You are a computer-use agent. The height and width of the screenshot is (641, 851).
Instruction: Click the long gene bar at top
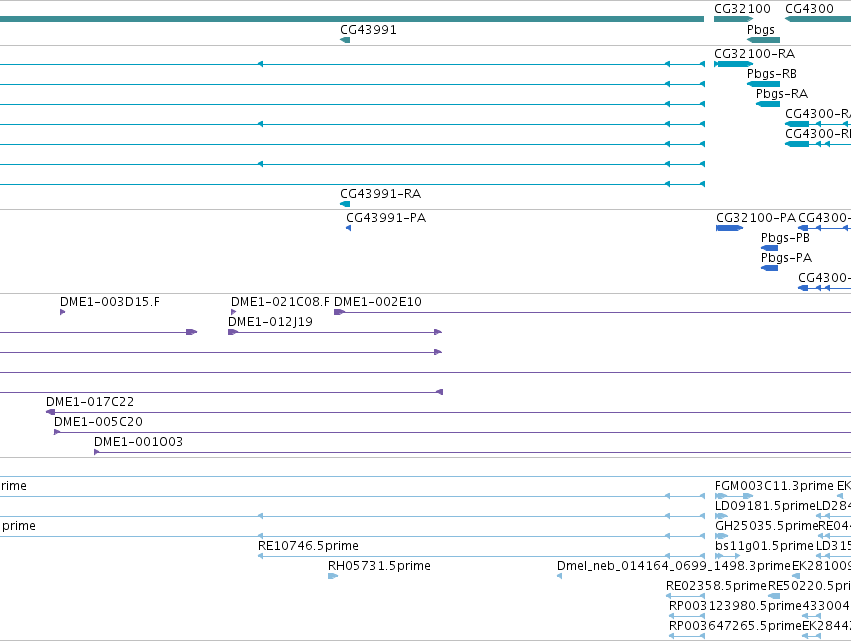tap(352, 19)
